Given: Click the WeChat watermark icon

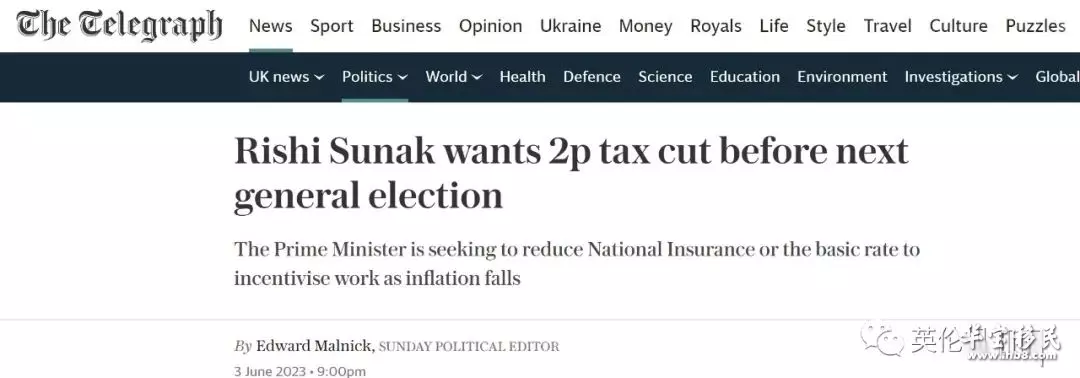Looking at the screenshot, I should tap(882, 339).
